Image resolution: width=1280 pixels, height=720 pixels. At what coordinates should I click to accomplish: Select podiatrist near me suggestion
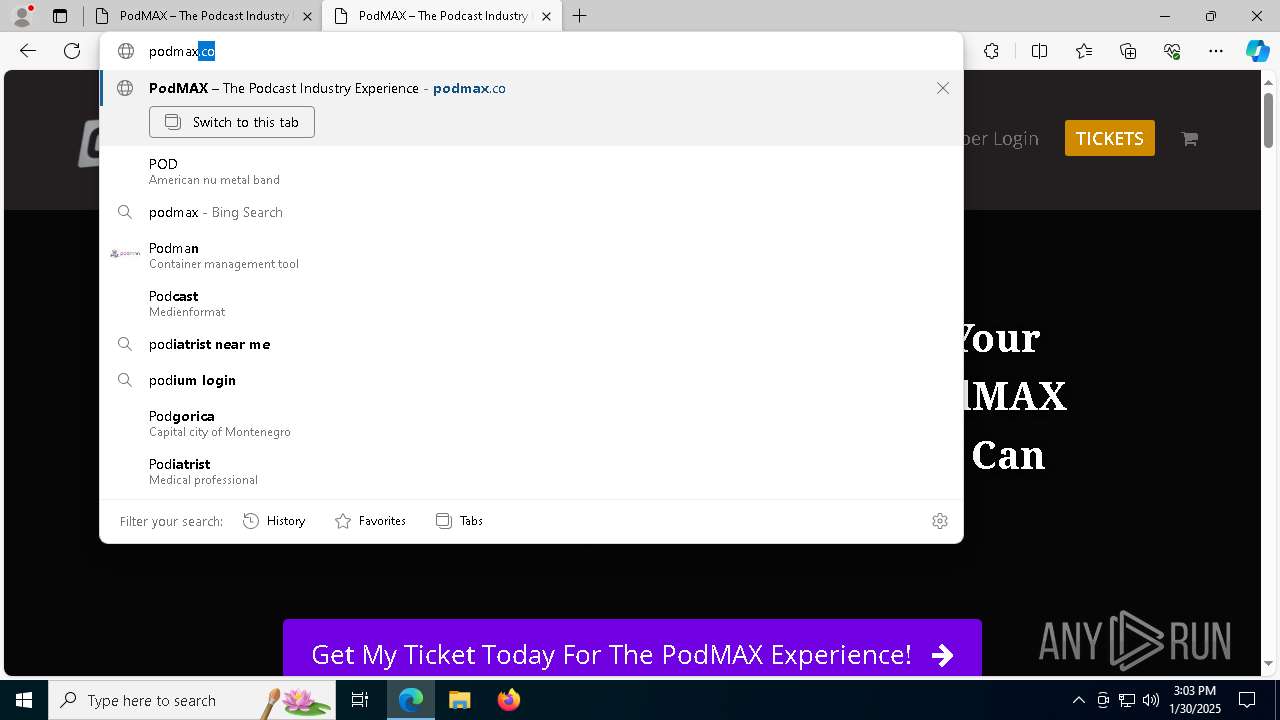[x=531, y=344]
